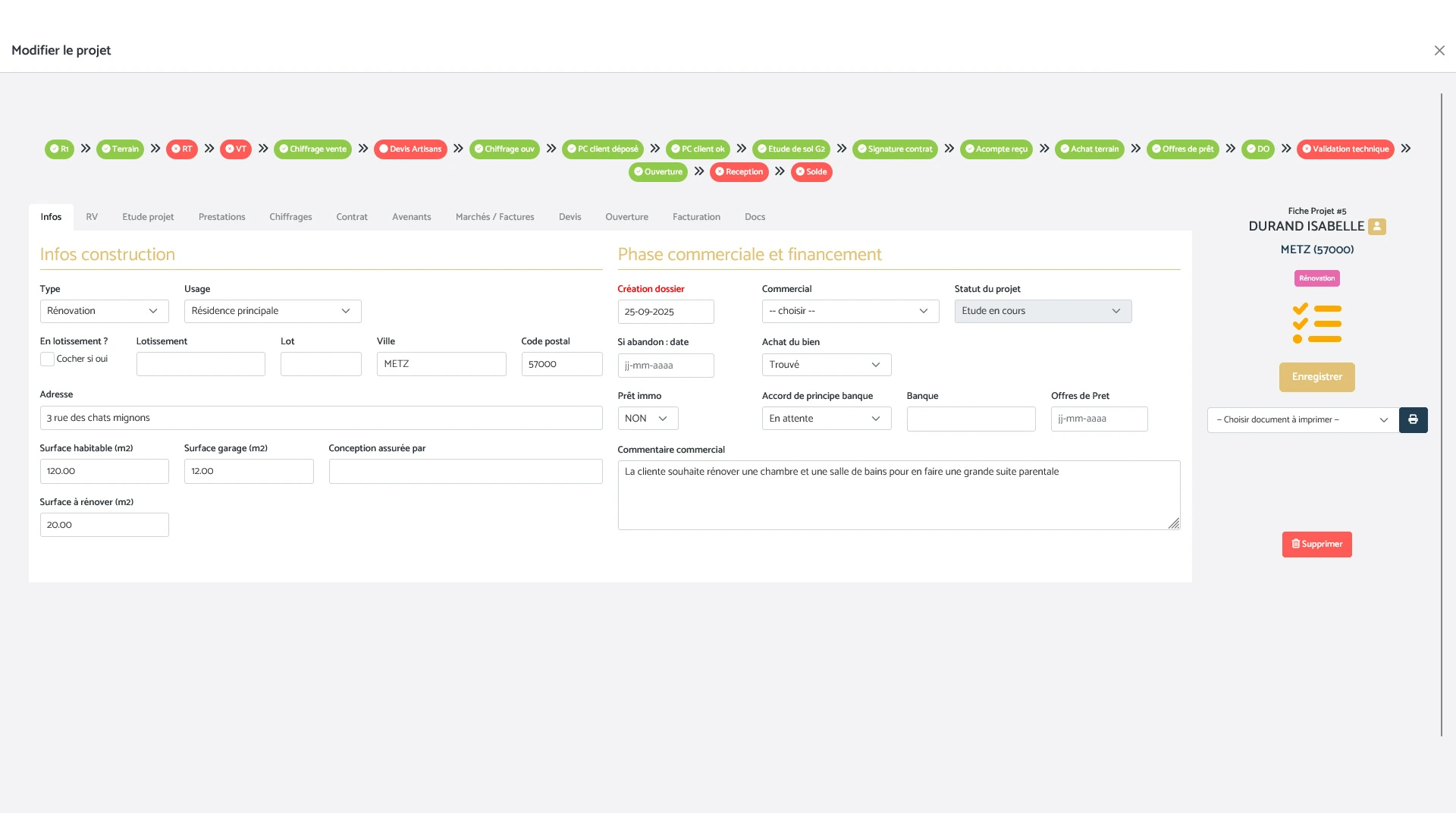This screenshot has height=813, width=1456.
Task: Select the 'Etude de sol G2' workflow badge
Action: click(x=791, y=149)
